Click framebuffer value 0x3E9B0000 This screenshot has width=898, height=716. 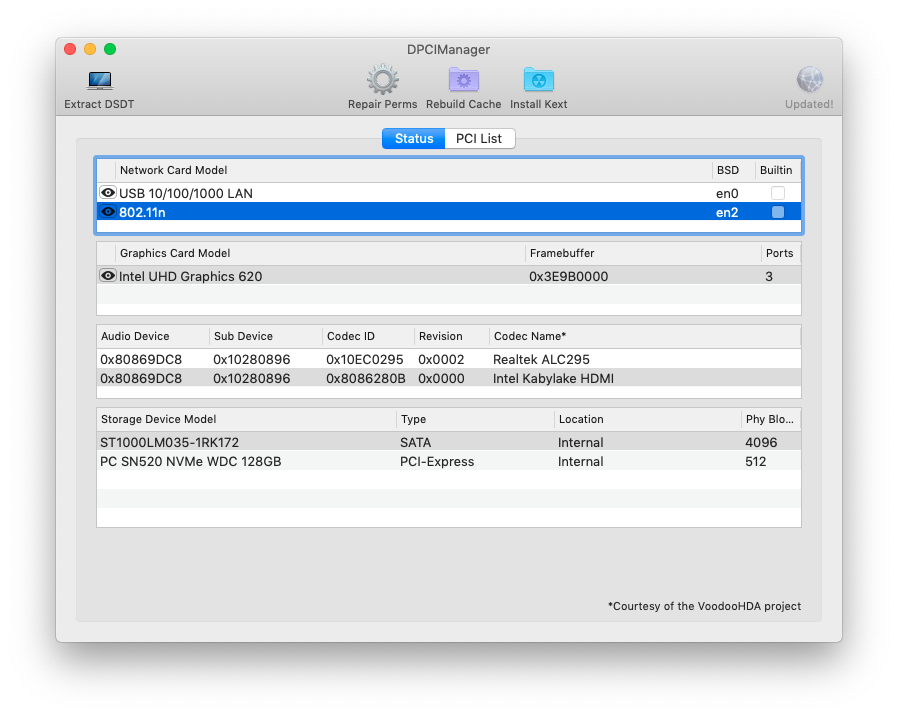pos(568,277)
